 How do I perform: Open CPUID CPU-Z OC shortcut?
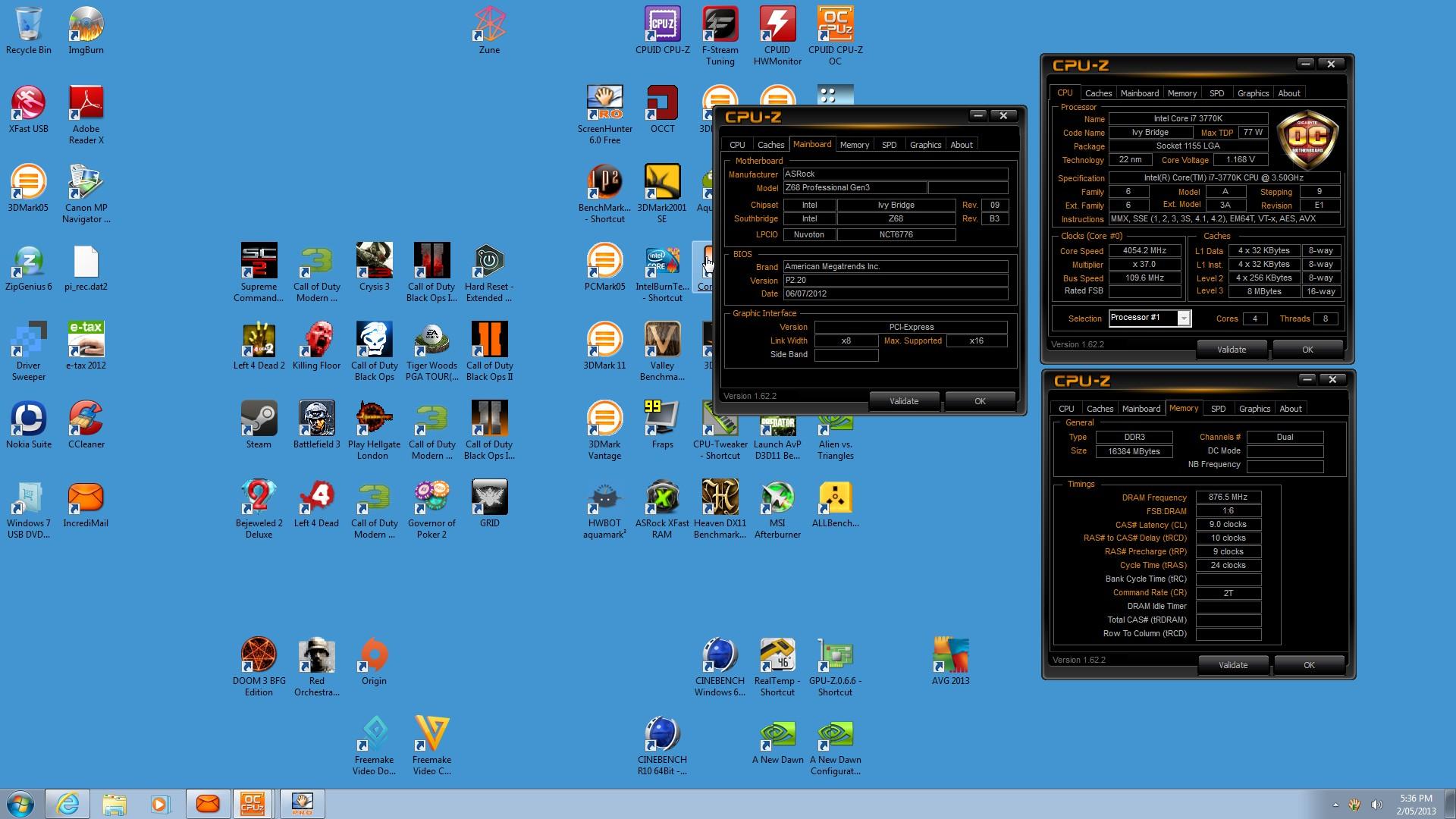[835, 36]
